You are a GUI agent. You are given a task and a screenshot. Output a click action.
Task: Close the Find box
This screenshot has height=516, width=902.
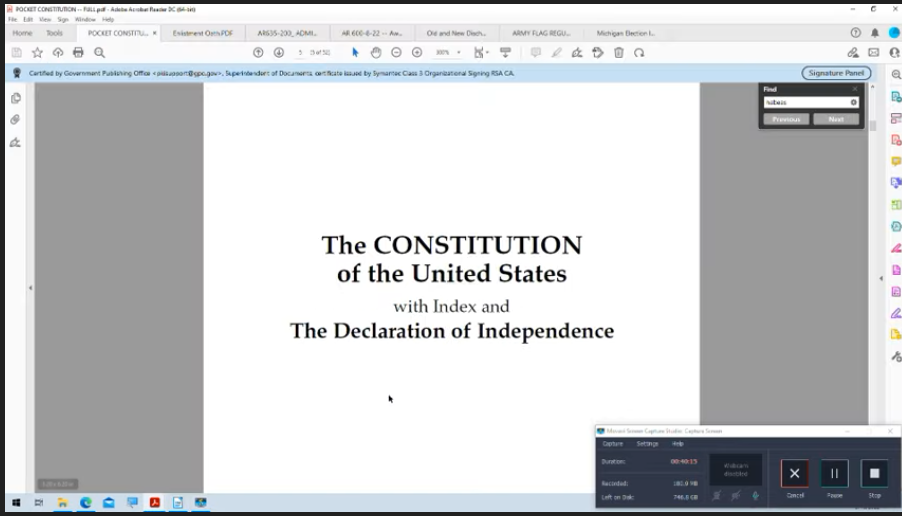pyautogui.click(x=855, y=89)
